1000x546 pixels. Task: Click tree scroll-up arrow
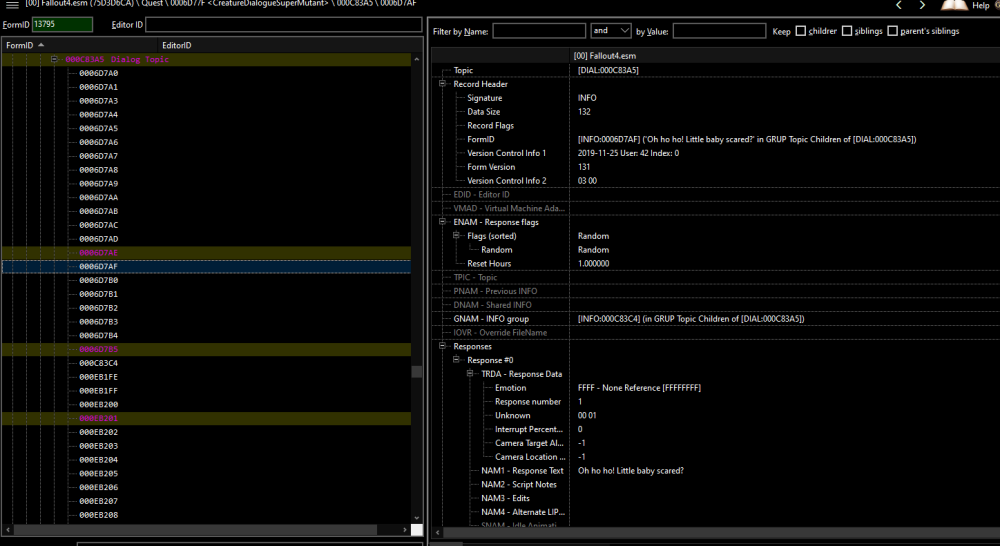416,59
